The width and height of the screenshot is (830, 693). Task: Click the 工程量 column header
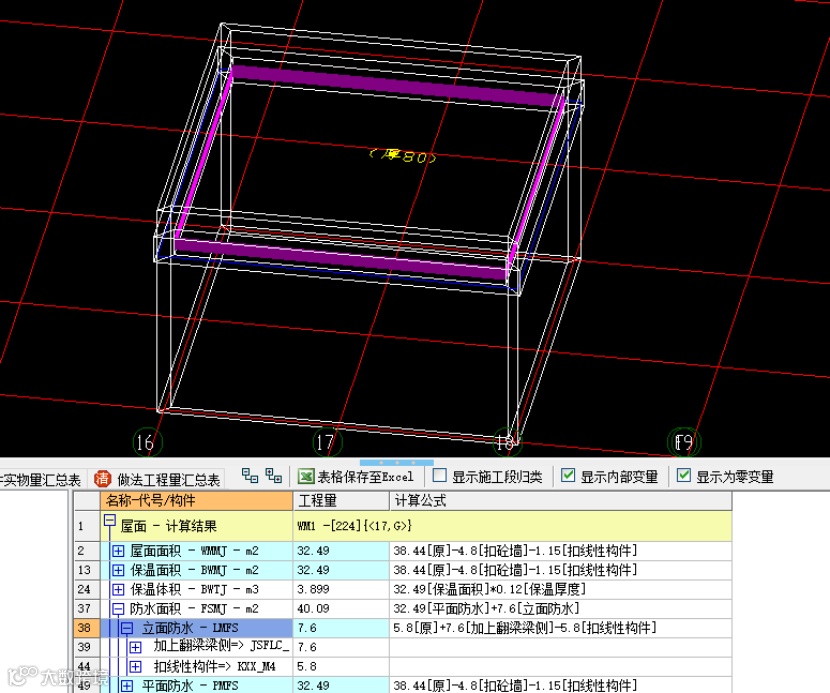pos(341,500)
